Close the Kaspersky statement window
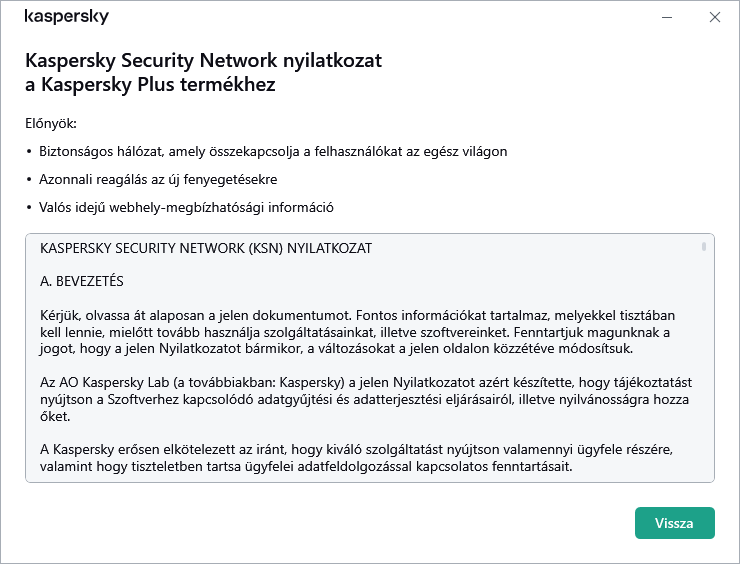This screenshot has width=740, height=564. tap(714, 17)
